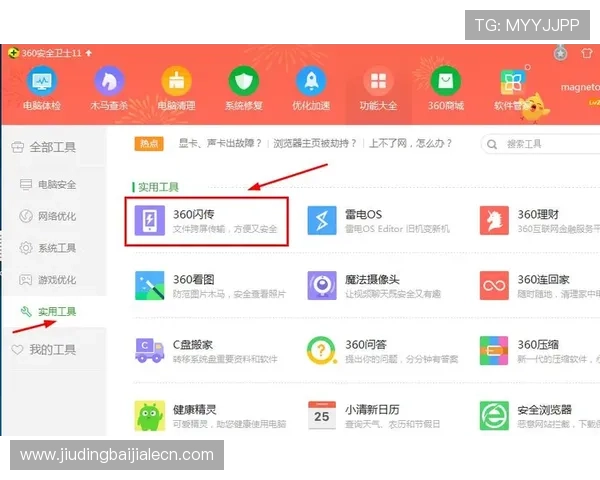Click the 搜索工具 search field

click(540, 144)
